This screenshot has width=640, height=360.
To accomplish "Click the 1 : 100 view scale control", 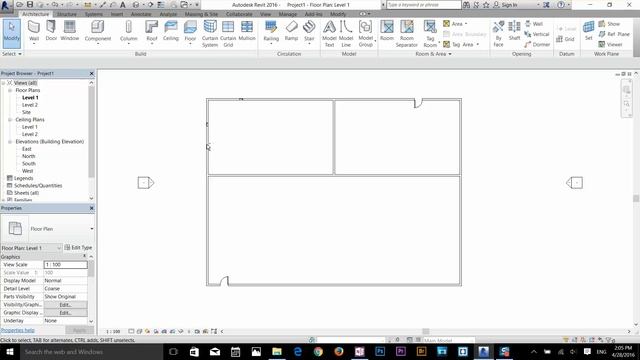I will 113,331.
